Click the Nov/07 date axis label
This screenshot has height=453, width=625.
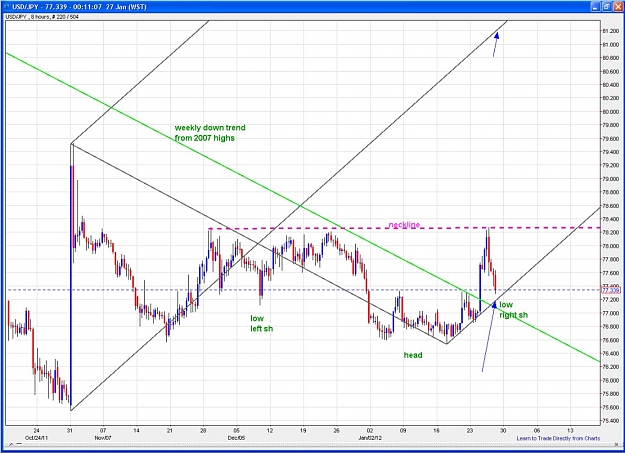click(103, 438)
